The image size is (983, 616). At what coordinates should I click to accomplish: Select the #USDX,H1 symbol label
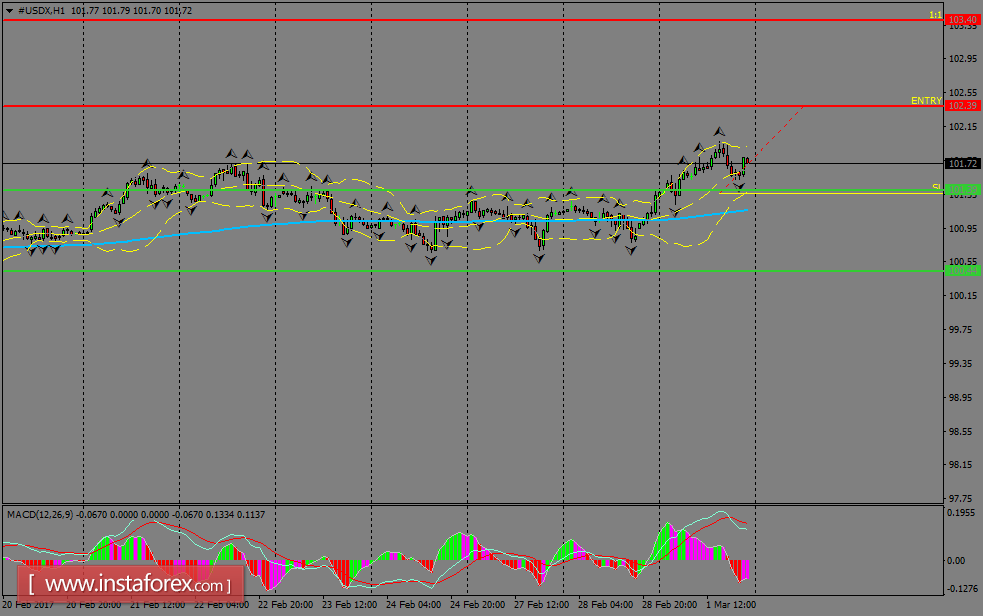pyautogui.click(x=39, y=9)
